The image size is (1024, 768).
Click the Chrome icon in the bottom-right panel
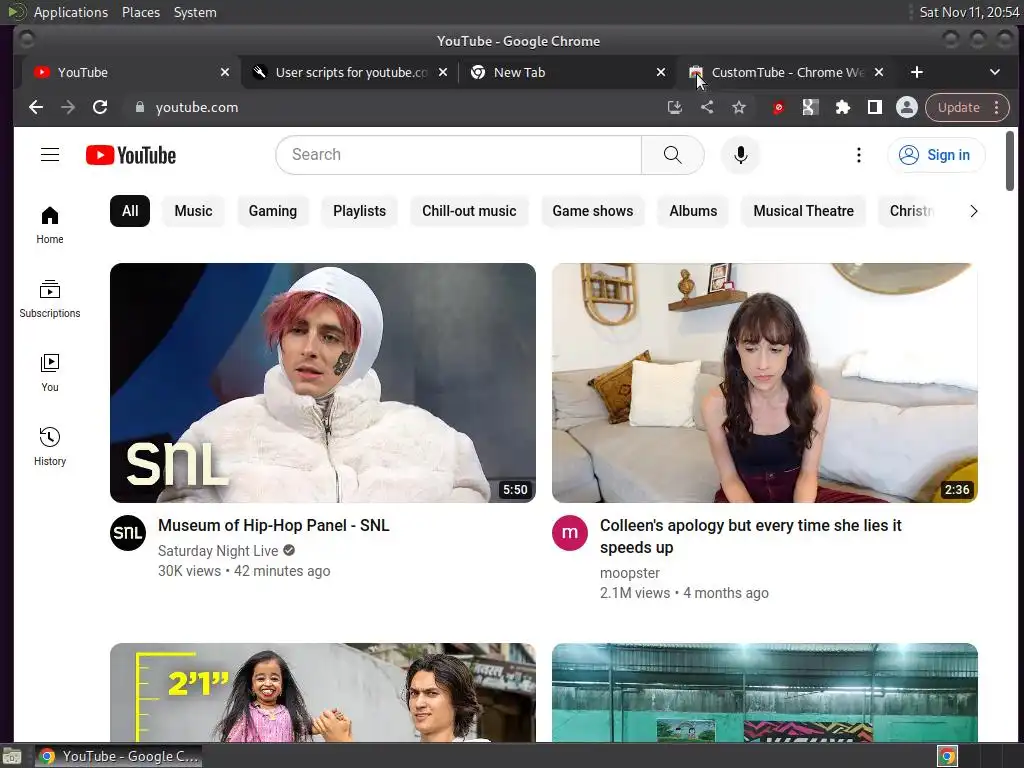[x=948, y=756]
